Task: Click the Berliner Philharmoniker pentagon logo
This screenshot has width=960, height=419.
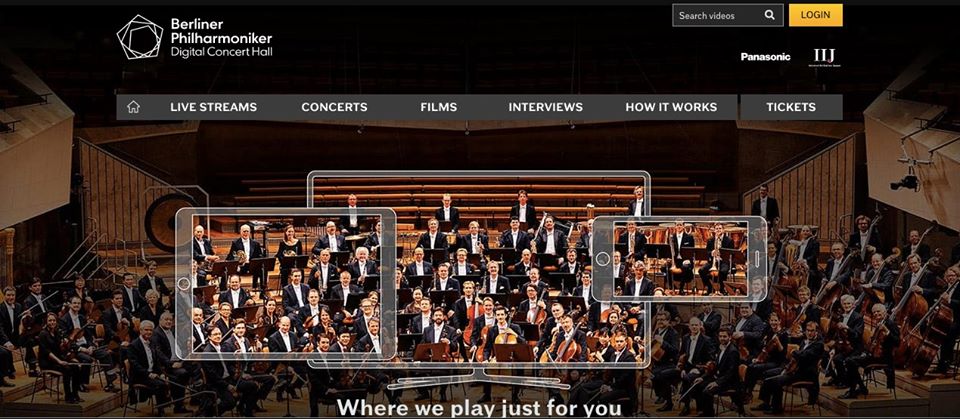Action: (140, 37)
